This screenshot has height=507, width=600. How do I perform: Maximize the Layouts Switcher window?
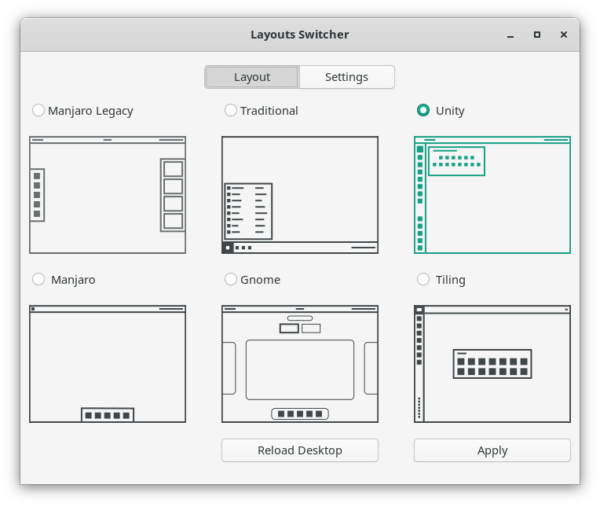[537, 35]
